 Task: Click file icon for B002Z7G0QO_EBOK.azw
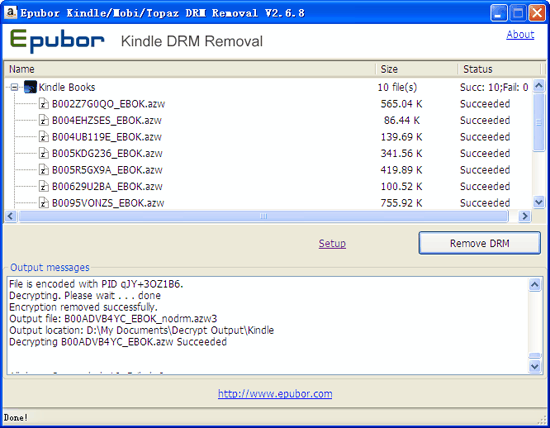[x=43, y=103]
